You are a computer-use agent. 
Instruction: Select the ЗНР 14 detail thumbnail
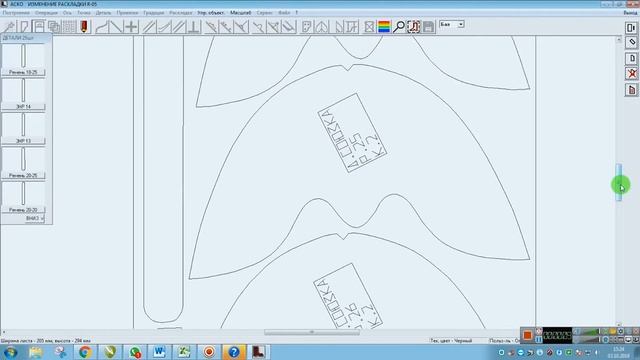[x=23, y=93]
